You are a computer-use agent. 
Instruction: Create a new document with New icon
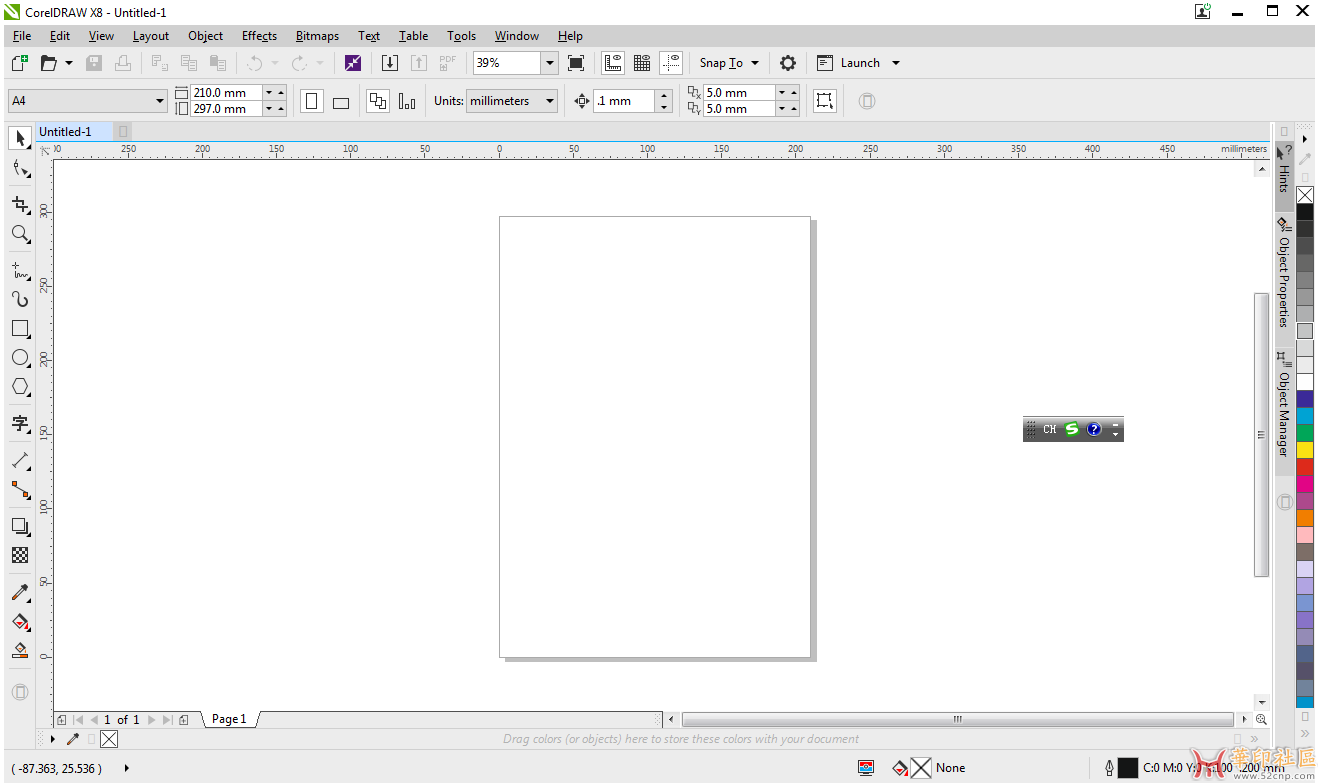(20, 63)
